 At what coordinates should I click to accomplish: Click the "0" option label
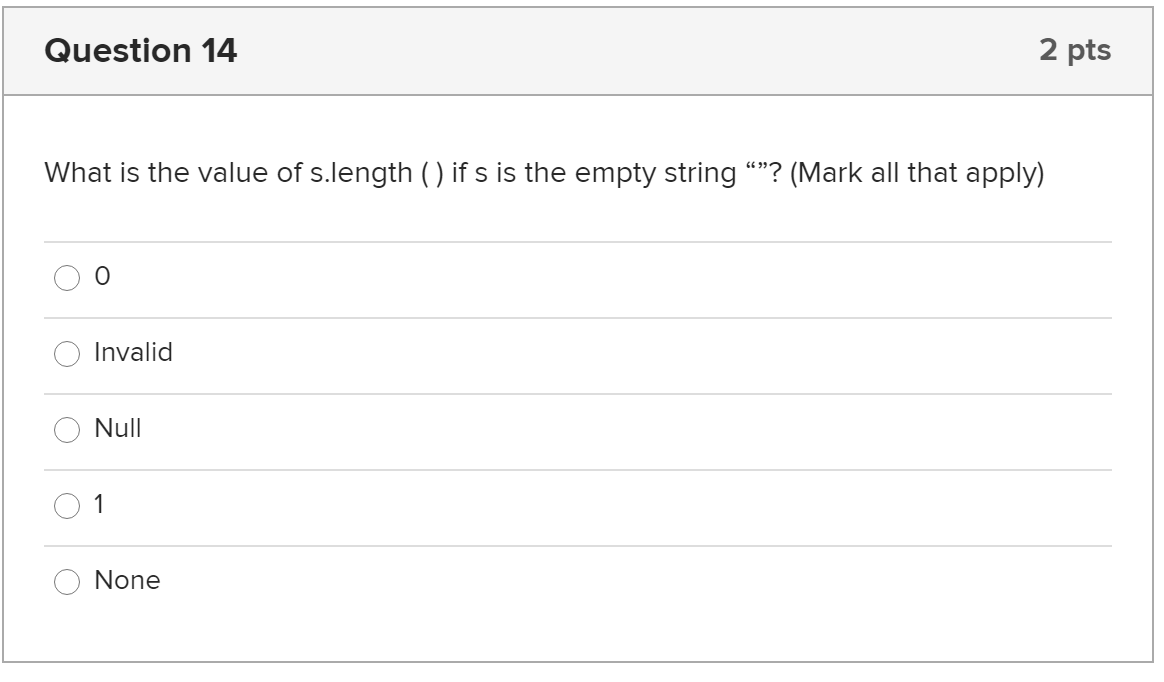[100, 276]
